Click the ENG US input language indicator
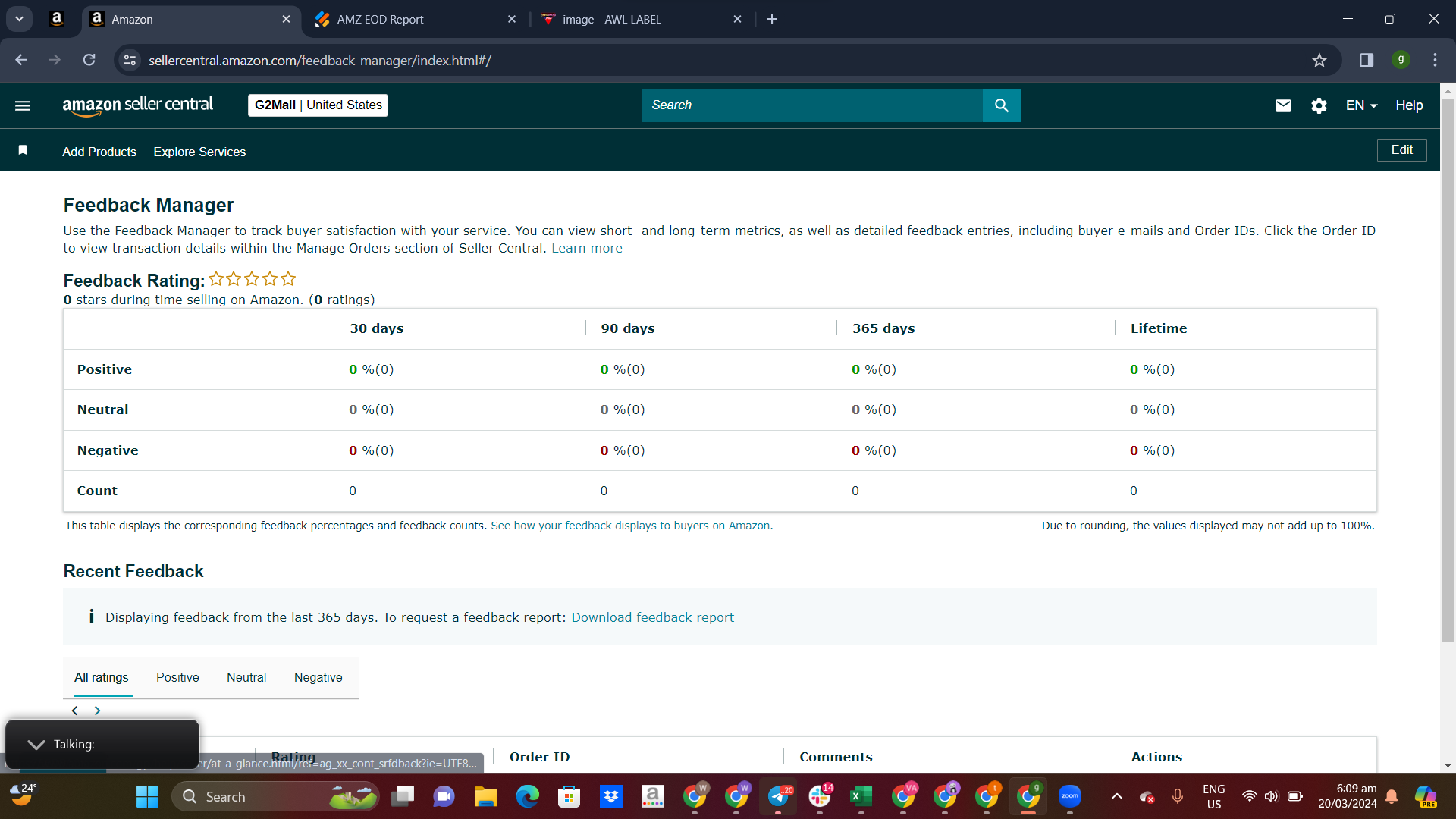 click(1213, 796)
